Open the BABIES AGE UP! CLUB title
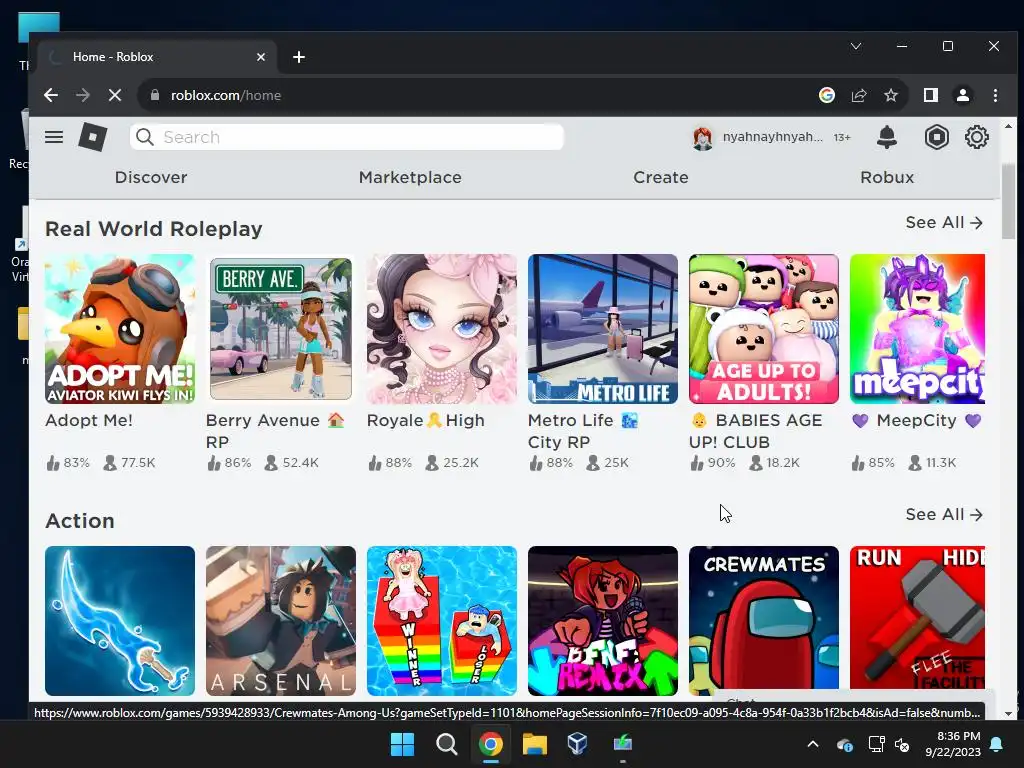1024x768 pixels. coord(756,431)
